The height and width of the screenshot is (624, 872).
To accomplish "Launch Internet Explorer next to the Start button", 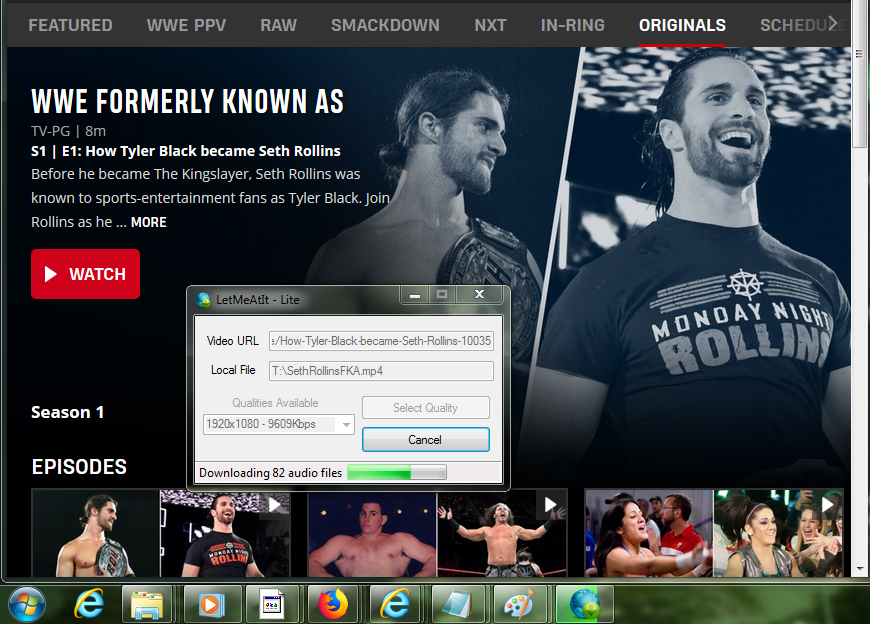I will click(88, 604).
